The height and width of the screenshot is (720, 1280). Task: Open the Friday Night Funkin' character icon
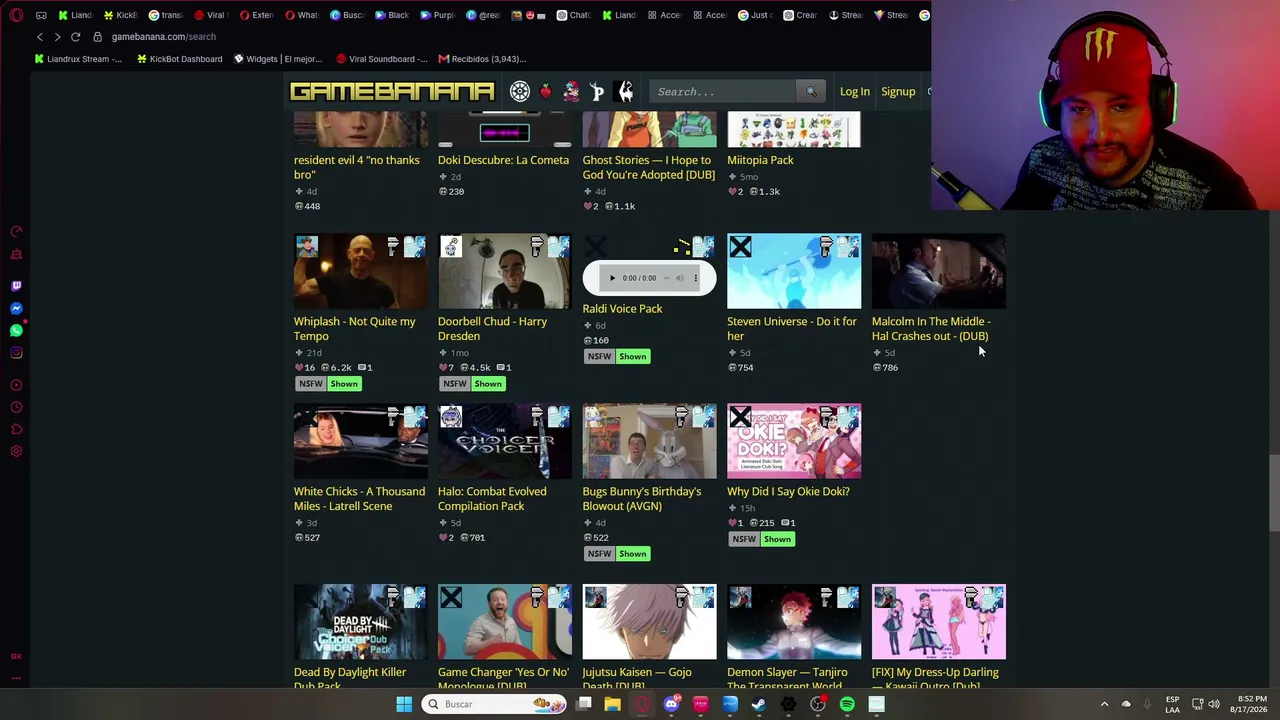click(x=571, y=92)
